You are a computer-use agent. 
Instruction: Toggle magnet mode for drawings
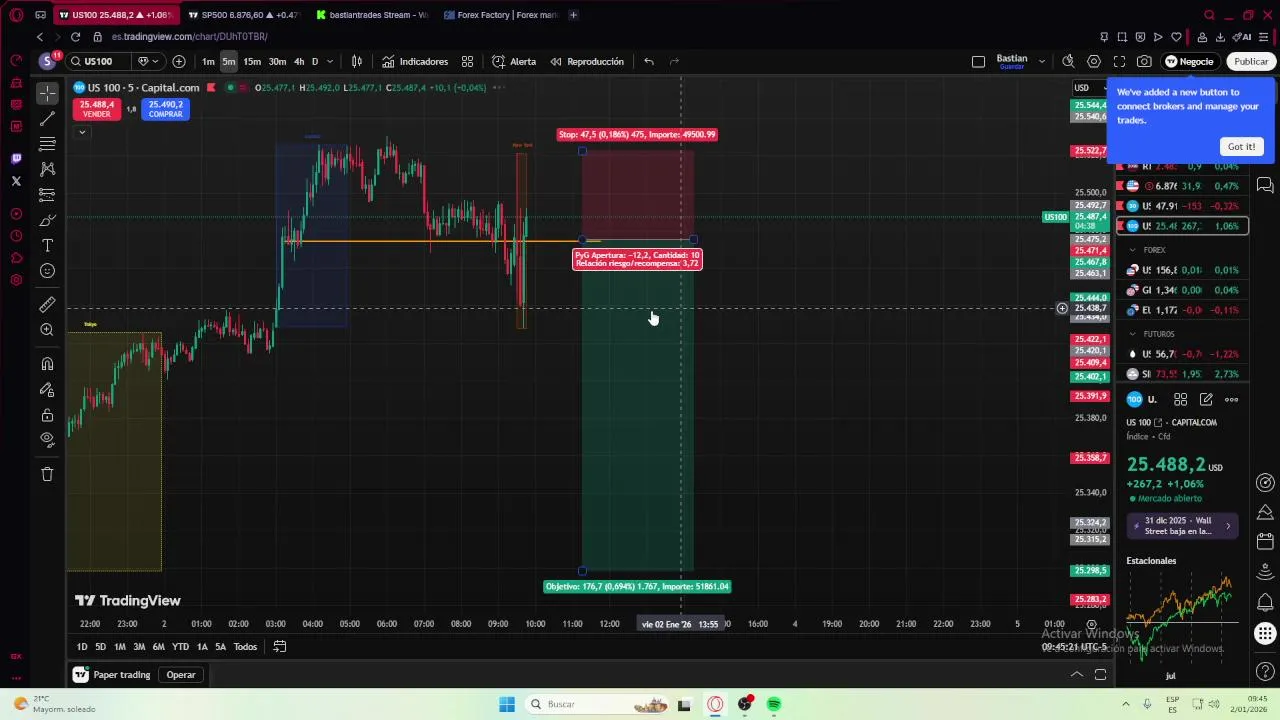click(x=47, y=364)
